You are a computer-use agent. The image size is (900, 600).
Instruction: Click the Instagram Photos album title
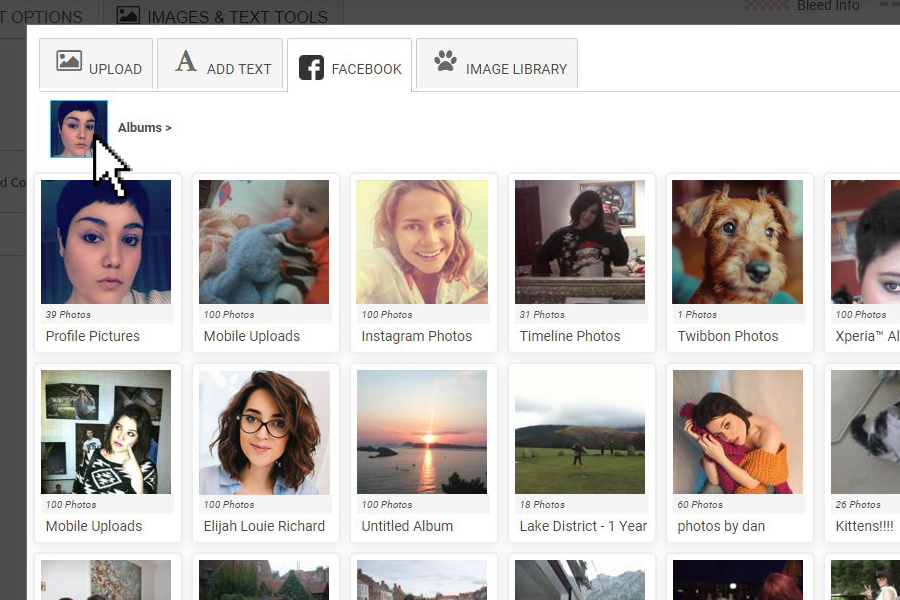click(x=417, y=336)
